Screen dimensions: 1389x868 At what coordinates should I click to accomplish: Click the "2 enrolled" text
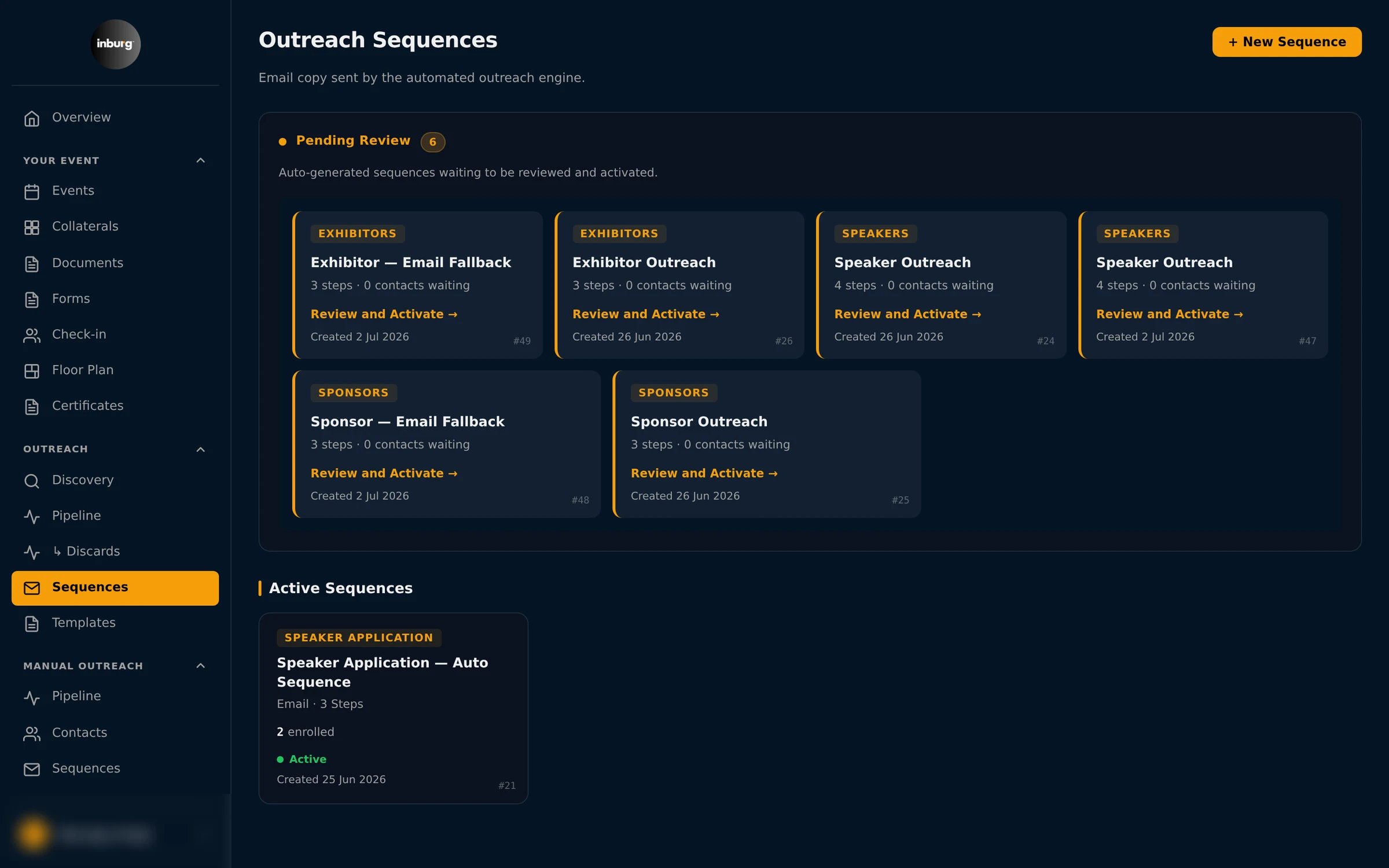pyautogui.click(x=305, y=731)
